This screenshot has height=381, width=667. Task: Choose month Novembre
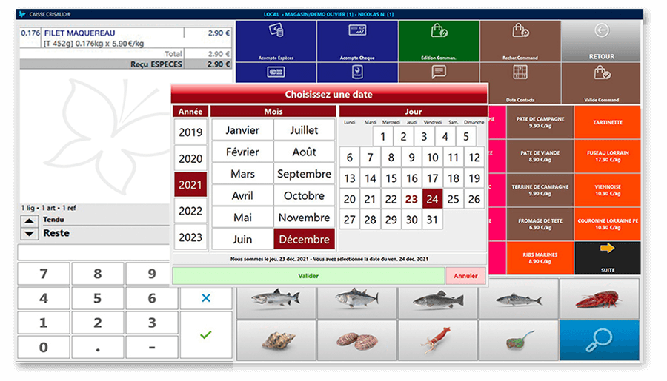point(304,217)
